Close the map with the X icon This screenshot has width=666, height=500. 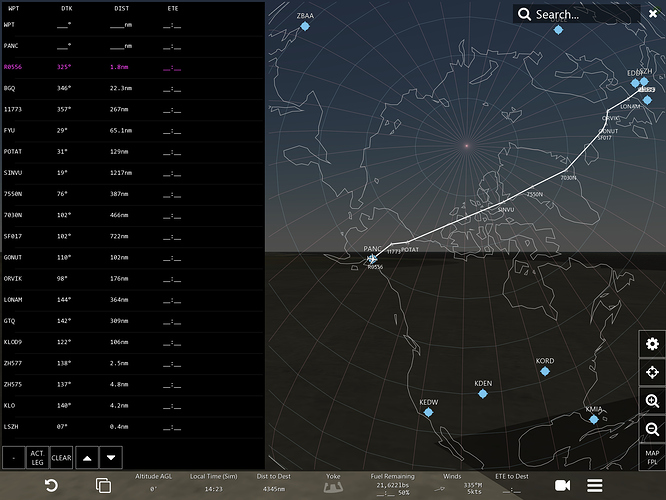coord(653,14)
